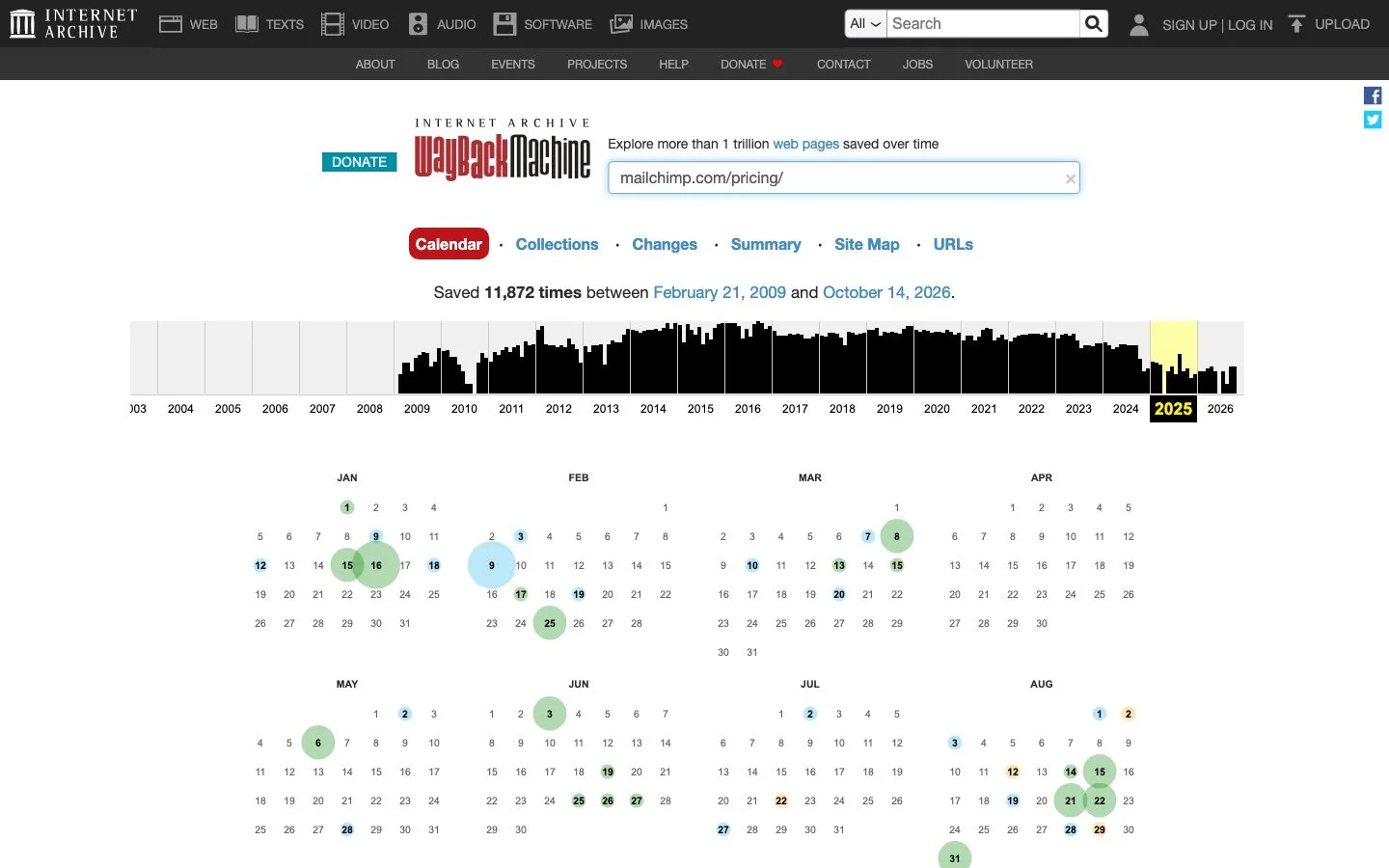
Task: Share on Twitter icon
Action: pyautogui.click(x=1373, y=120)
